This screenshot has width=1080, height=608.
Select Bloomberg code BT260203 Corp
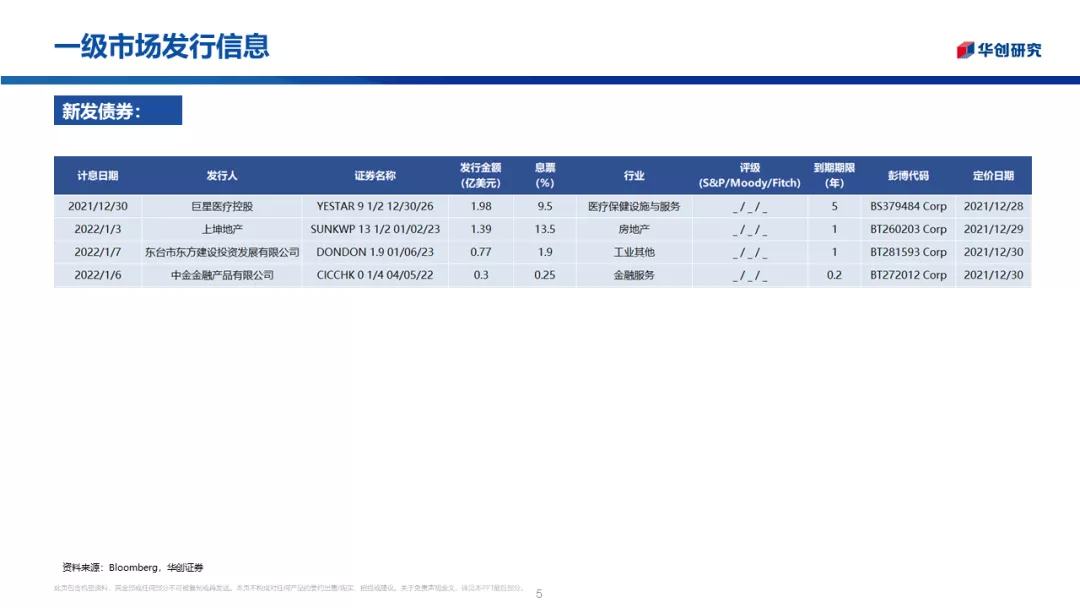908,229
